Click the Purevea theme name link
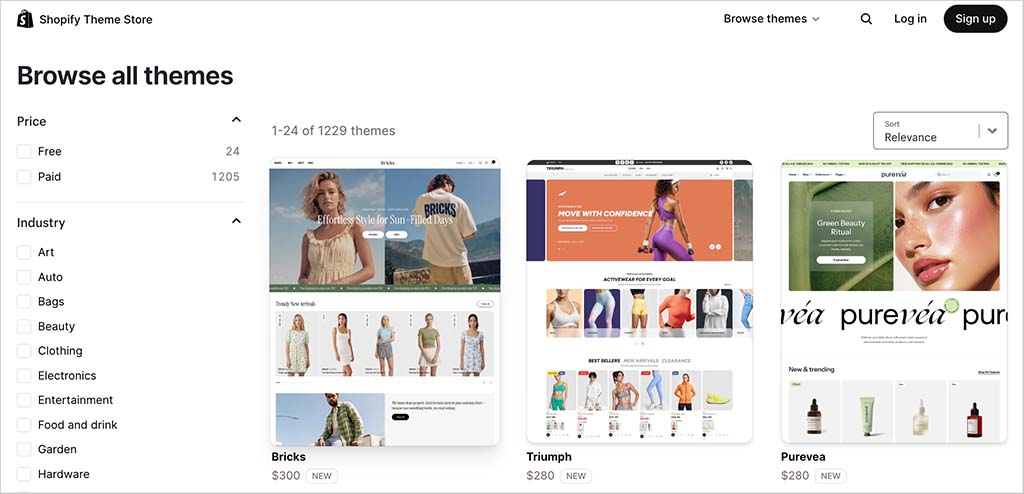The image size is (1024, 494). [x=803, y=457]
